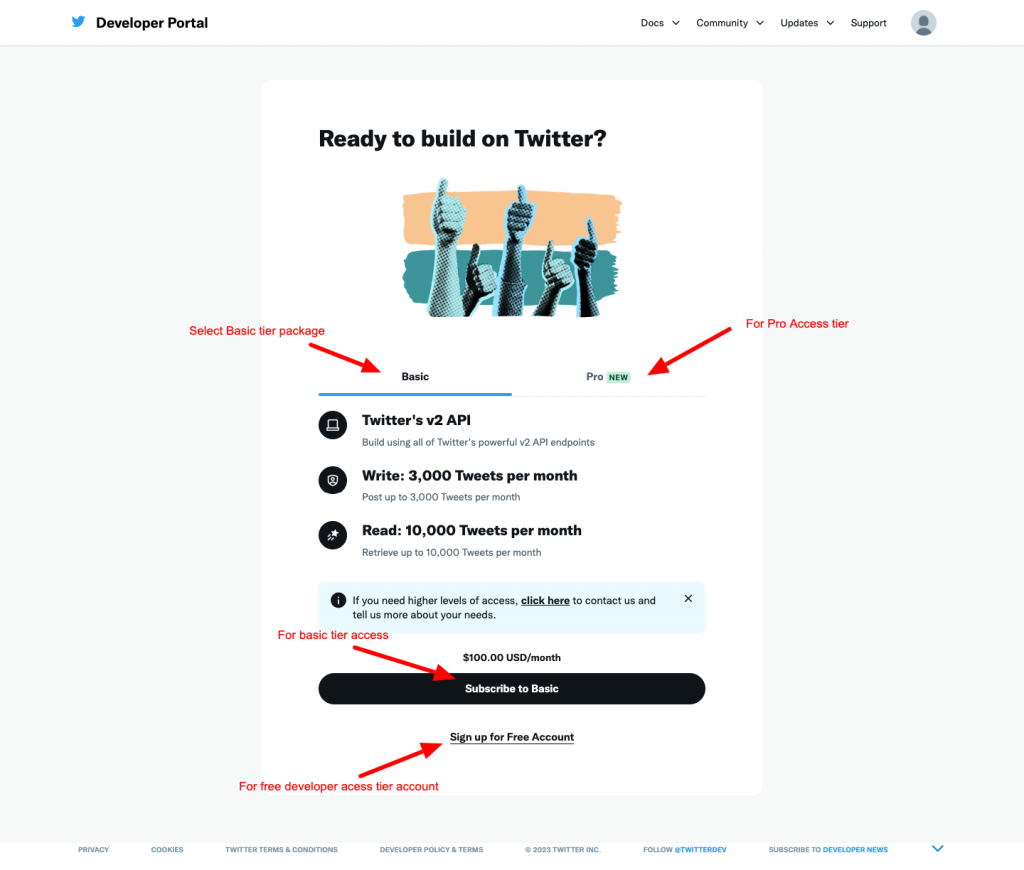
Task: Dismiss the higher access levels notice
Action: tap(688, 598)
